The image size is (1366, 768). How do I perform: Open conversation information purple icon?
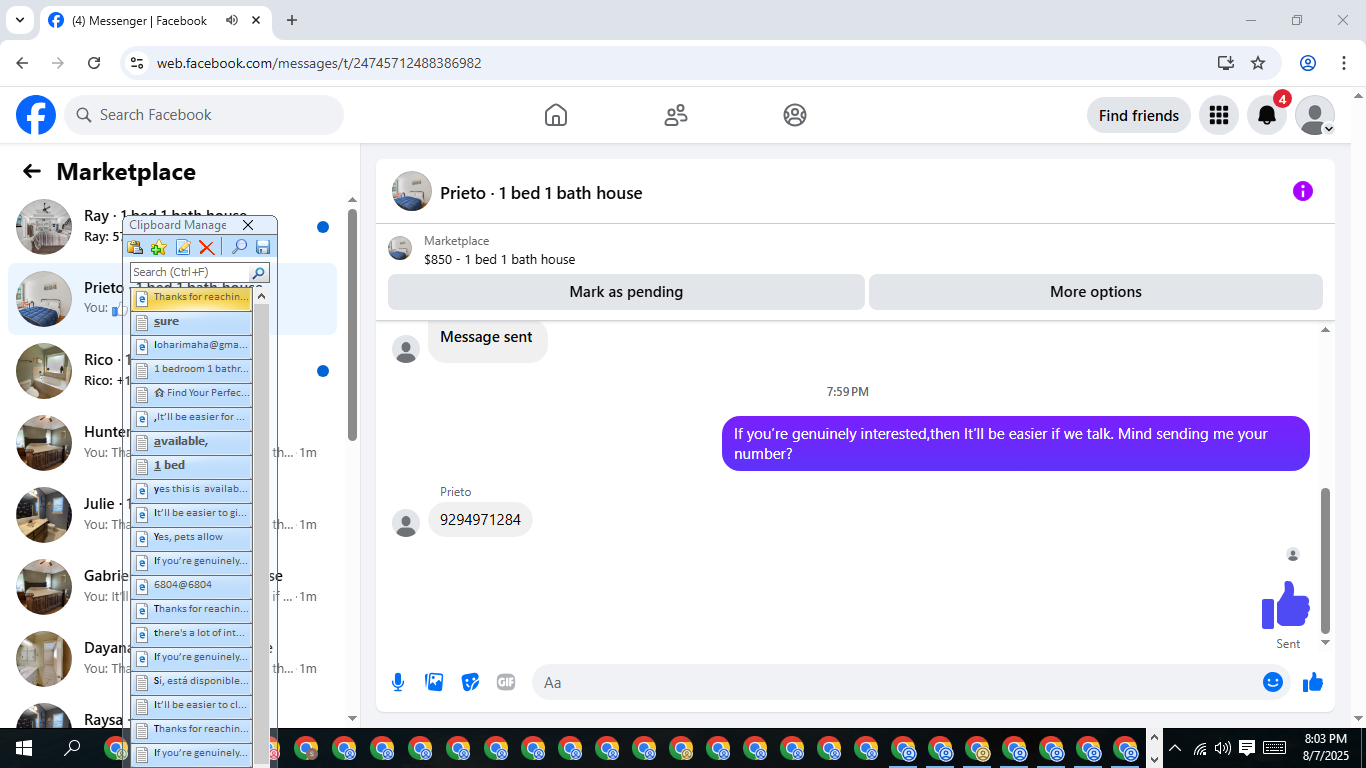tap(1302, 191)
